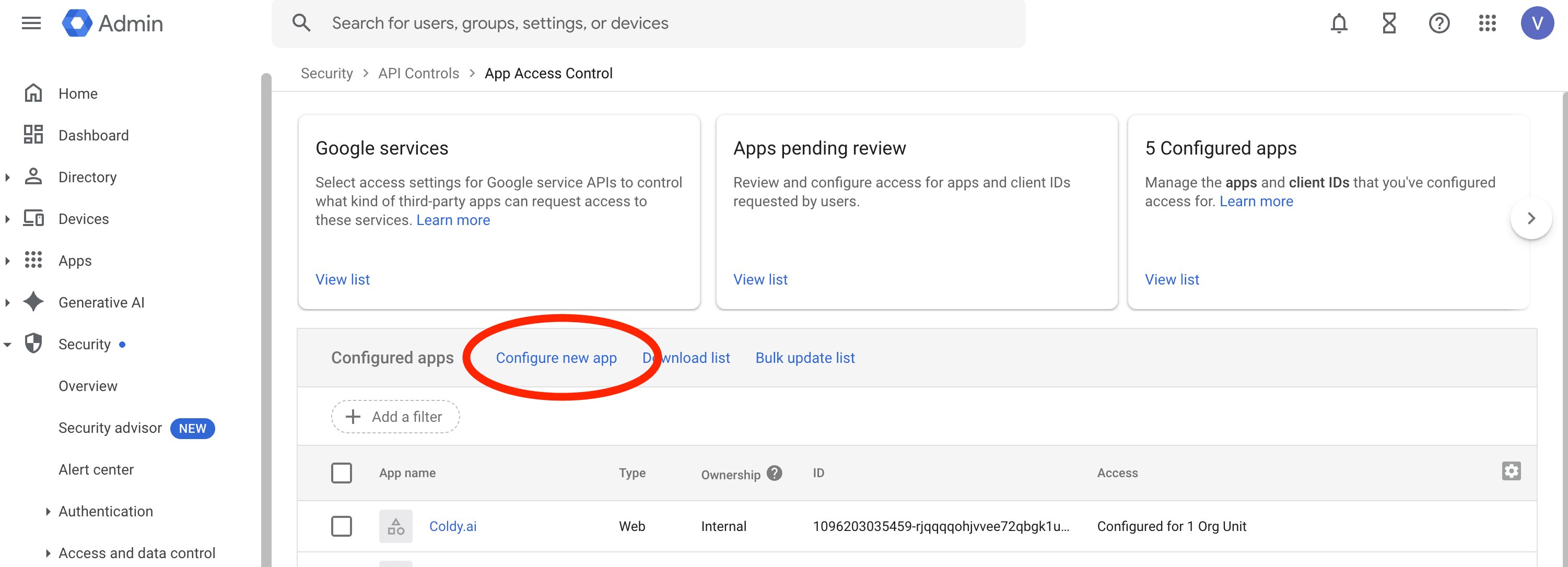
Task: Click the Bulk update list link
Action: tap(805, 358)
